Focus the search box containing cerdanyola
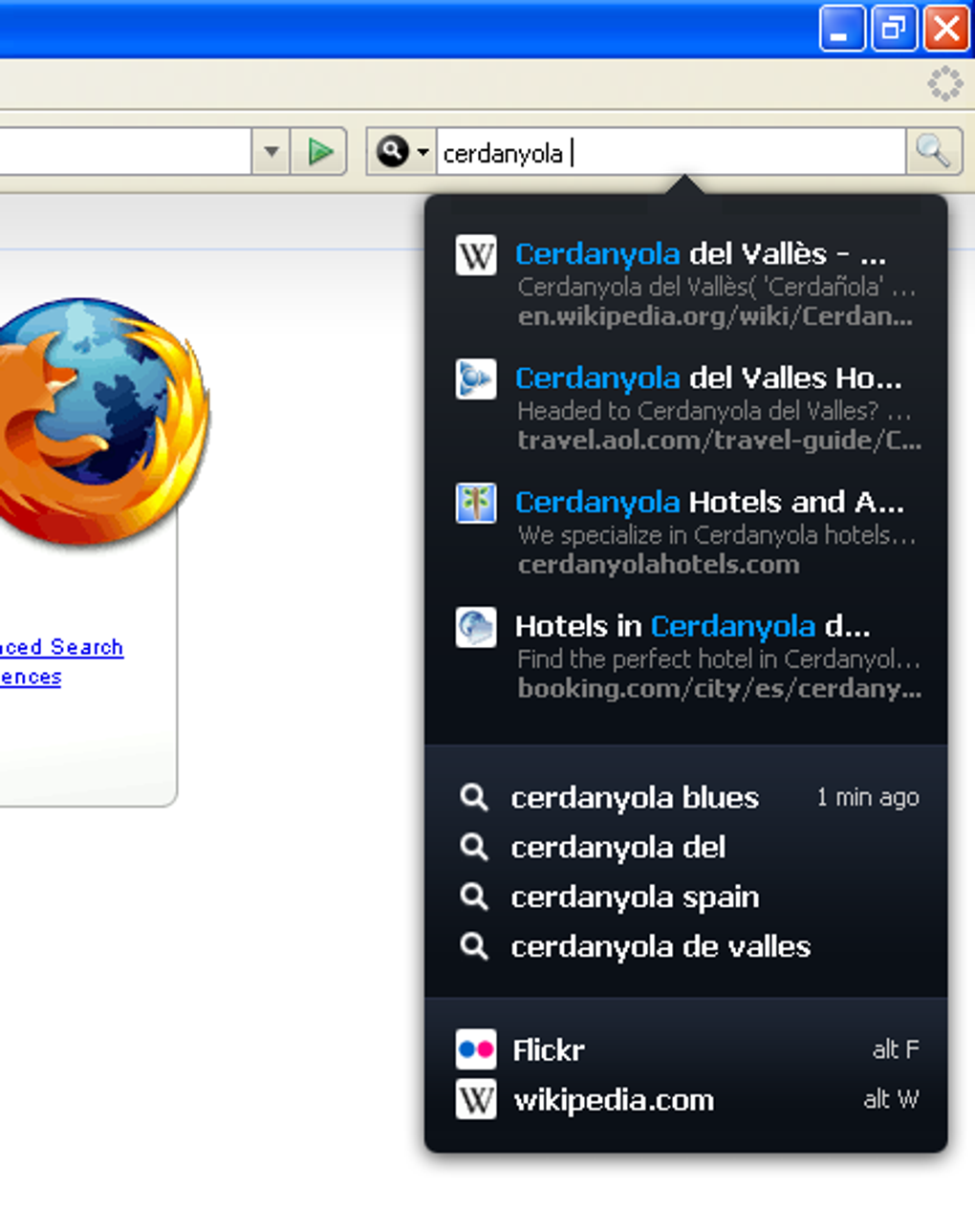The width and height of the screenshot is (975, 1232). click(x=671, y=152)
